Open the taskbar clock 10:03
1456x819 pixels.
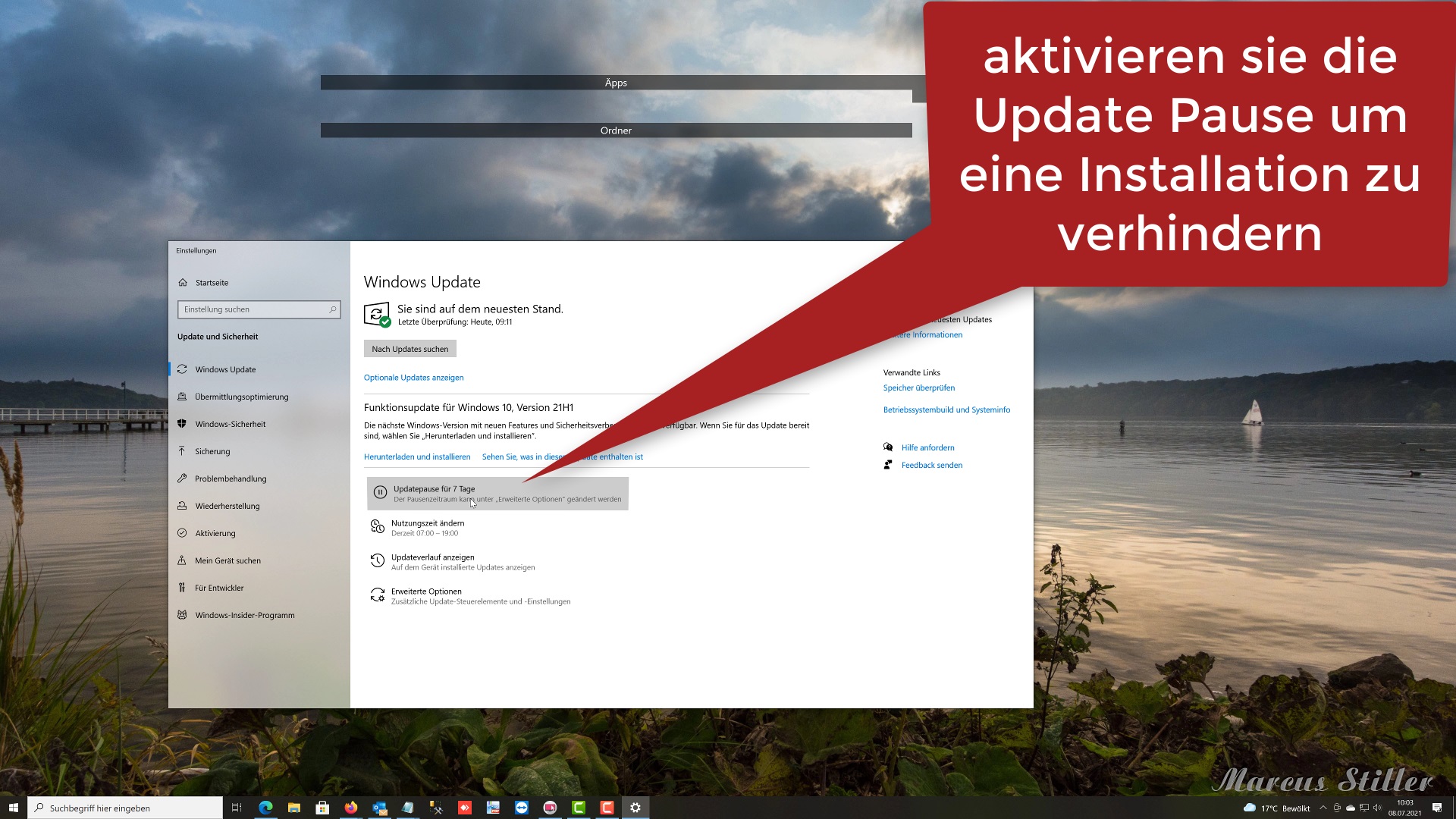click(x=1405, y=808)
